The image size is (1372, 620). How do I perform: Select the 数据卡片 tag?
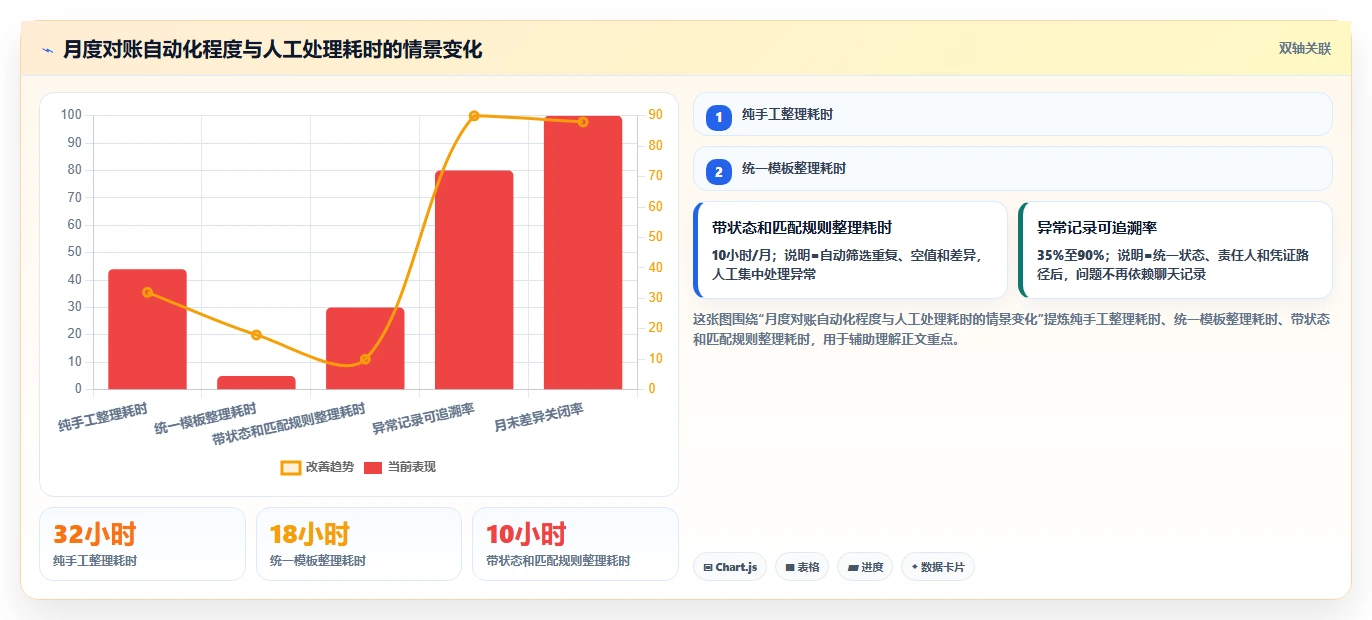937,567
